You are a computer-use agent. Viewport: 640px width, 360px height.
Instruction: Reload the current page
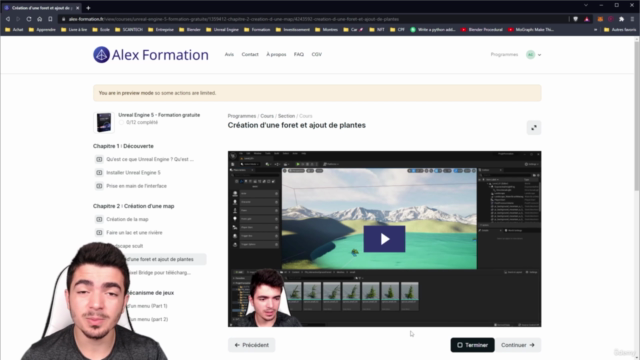click(29, 19)
